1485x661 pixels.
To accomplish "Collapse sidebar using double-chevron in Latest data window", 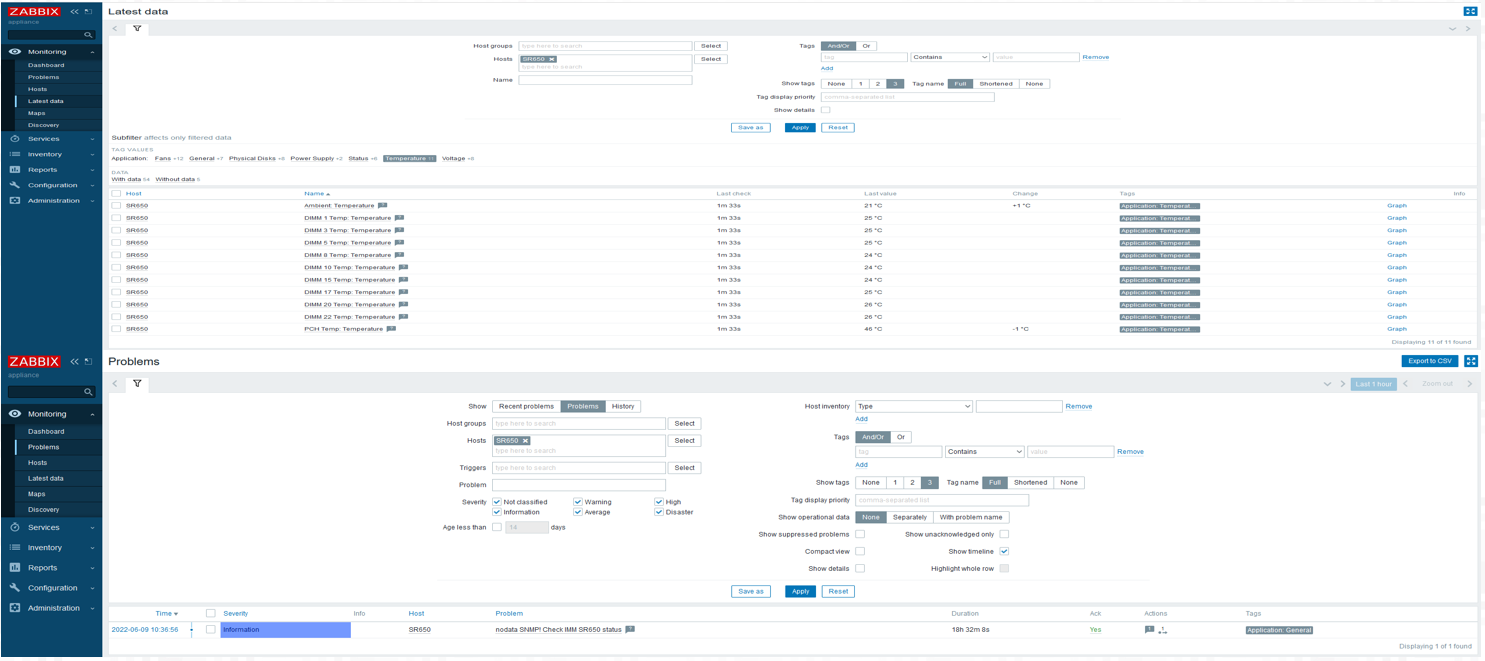I will coord(74,12).
